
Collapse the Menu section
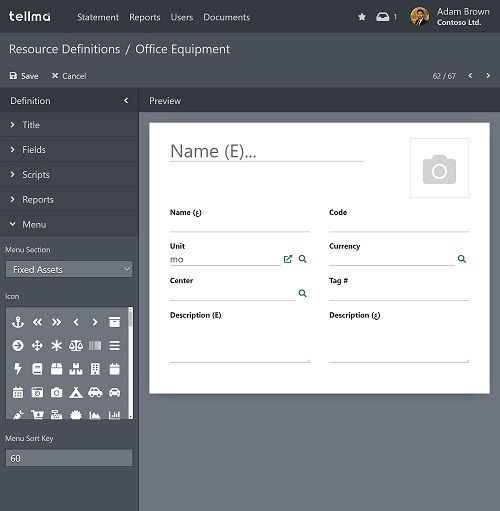[x=69, y=224]
